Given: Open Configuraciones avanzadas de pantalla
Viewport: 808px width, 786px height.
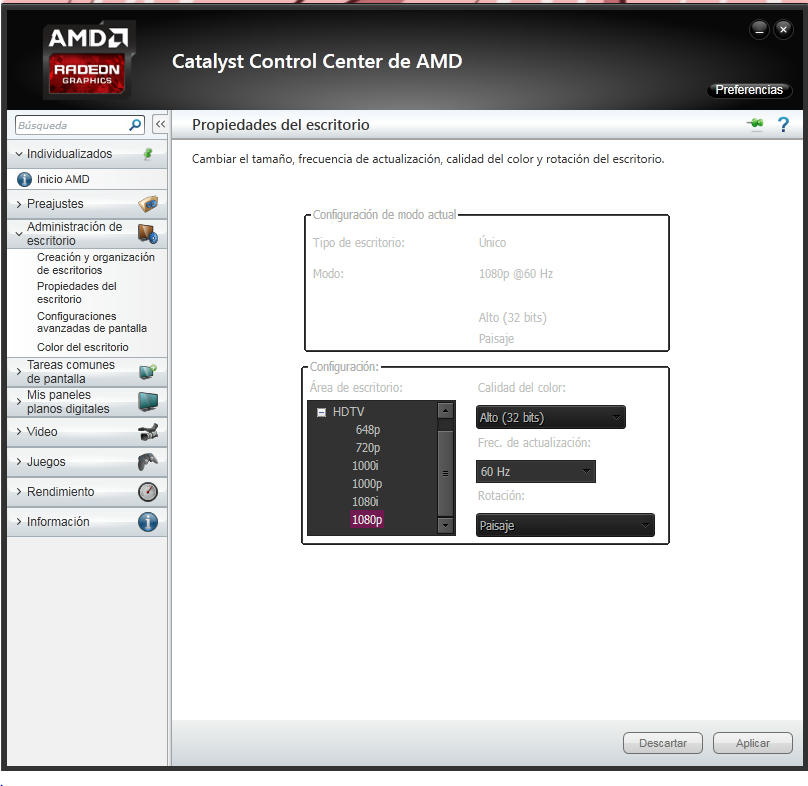Looking at the screenshot, I should 92,322.
